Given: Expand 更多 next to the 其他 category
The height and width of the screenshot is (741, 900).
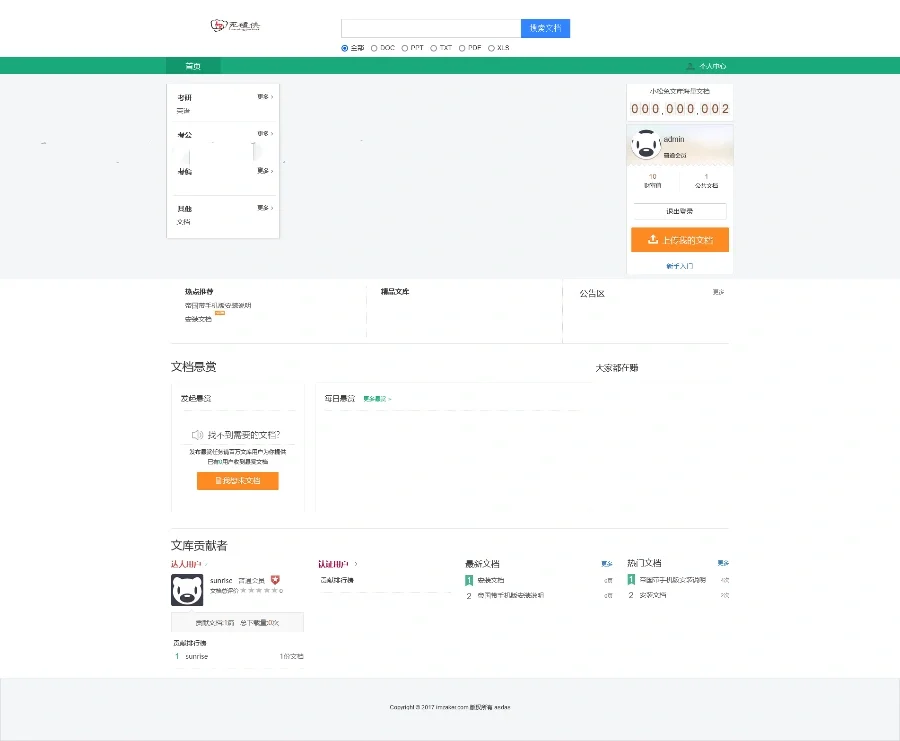Looking at the screenshot, I should 265,208.
